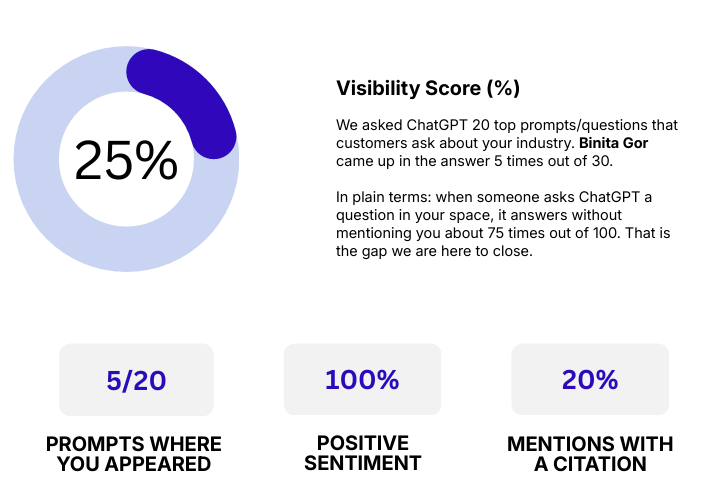Click the bold Binita Gor name
Screen dimensions: 720x502
pyautogui.click(x=613, y=143)
